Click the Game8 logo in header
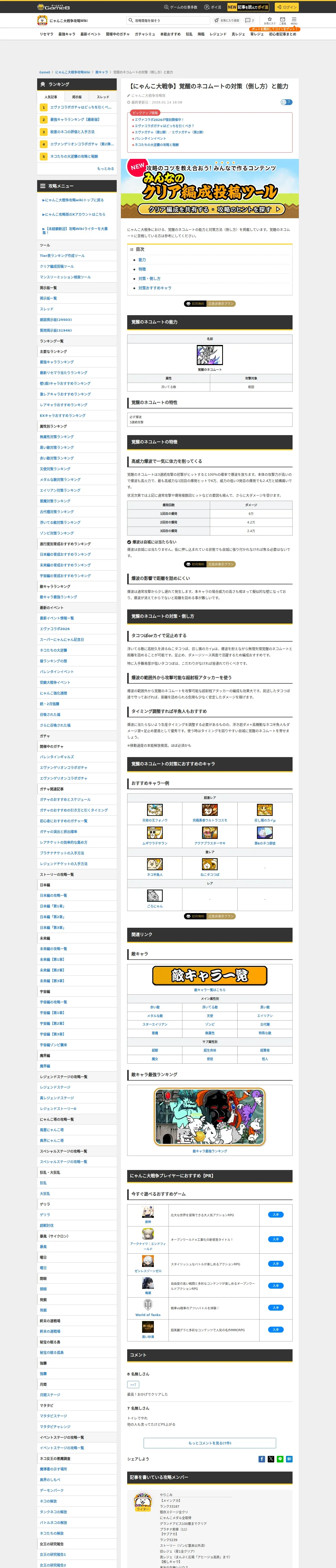 pyautogui.click(x=53, y=7)
